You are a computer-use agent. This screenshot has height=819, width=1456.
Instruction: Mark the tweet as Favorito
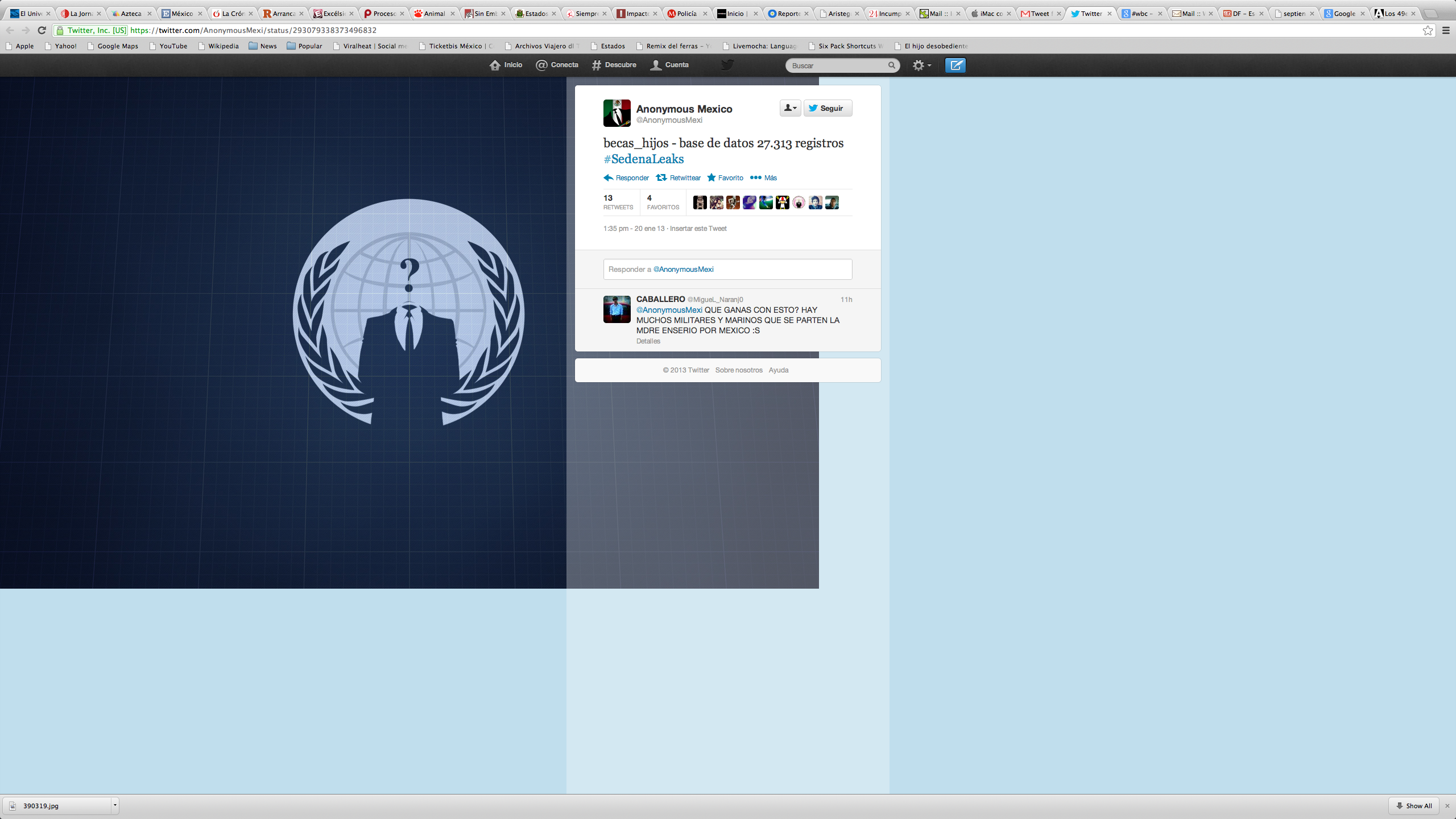coord(725,178)
